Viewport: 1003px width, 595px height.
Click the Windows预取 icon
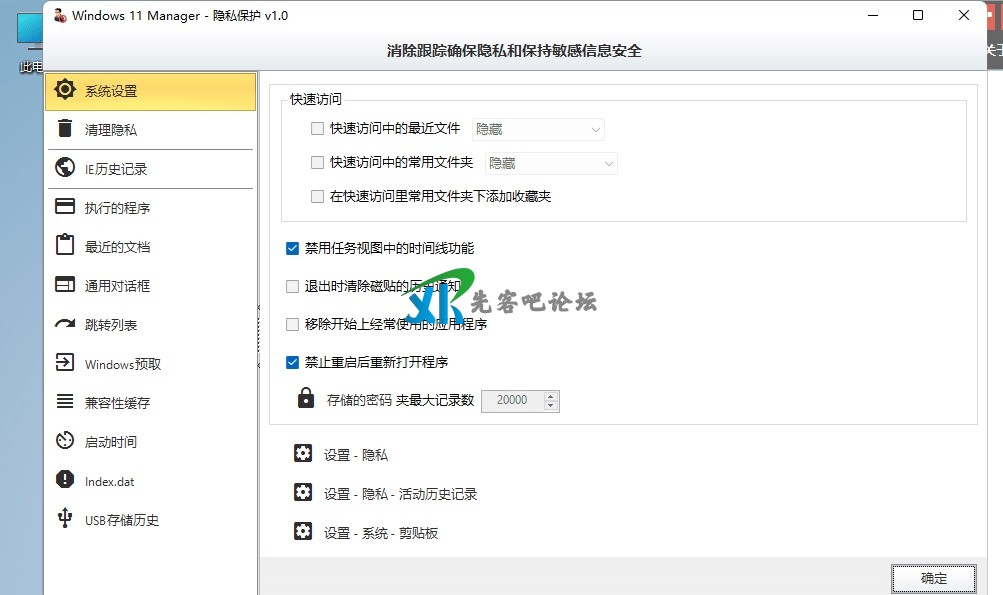coord(65,364)
